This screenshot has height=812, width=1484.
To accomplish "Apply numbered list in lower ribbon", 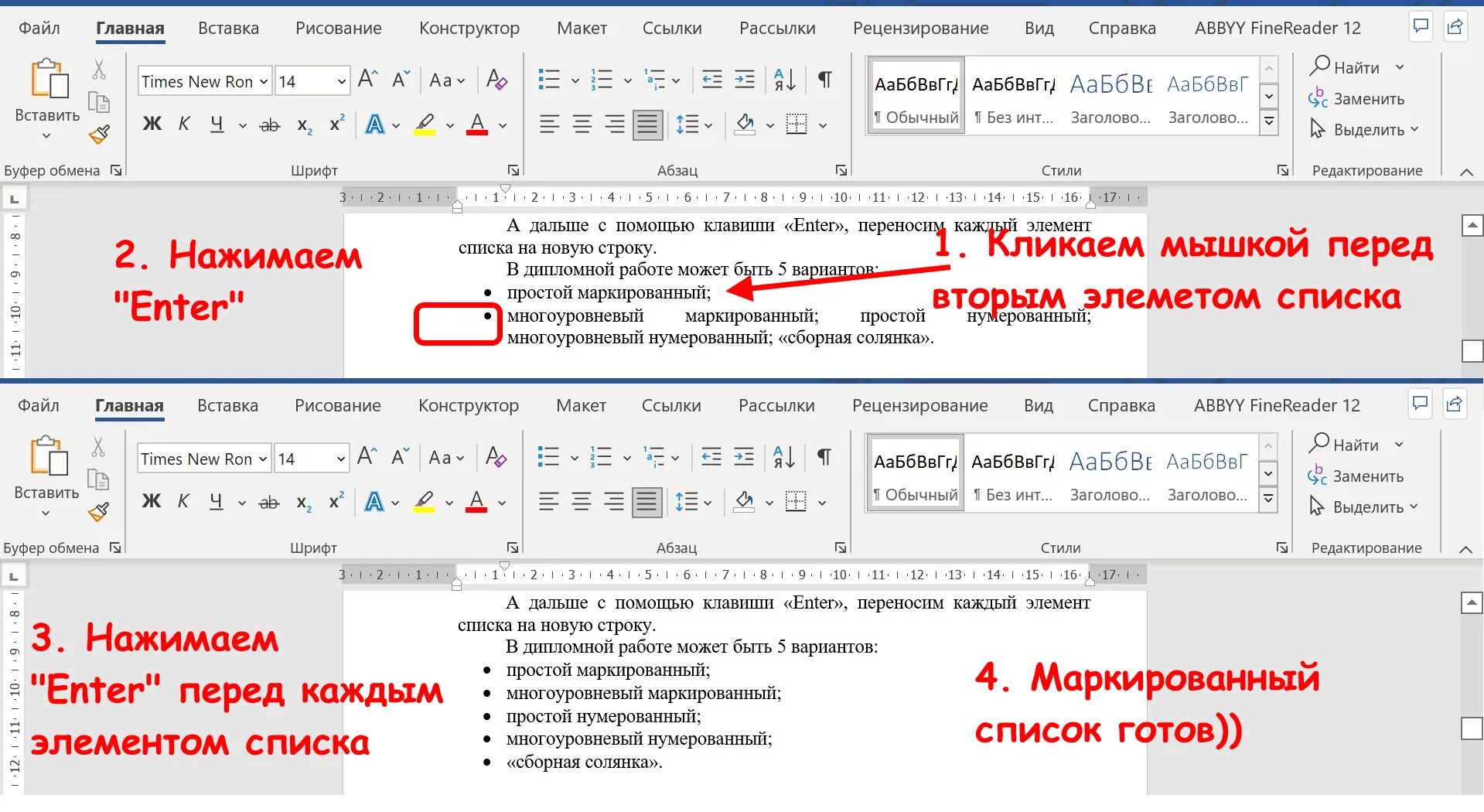I will click(601, 456).
